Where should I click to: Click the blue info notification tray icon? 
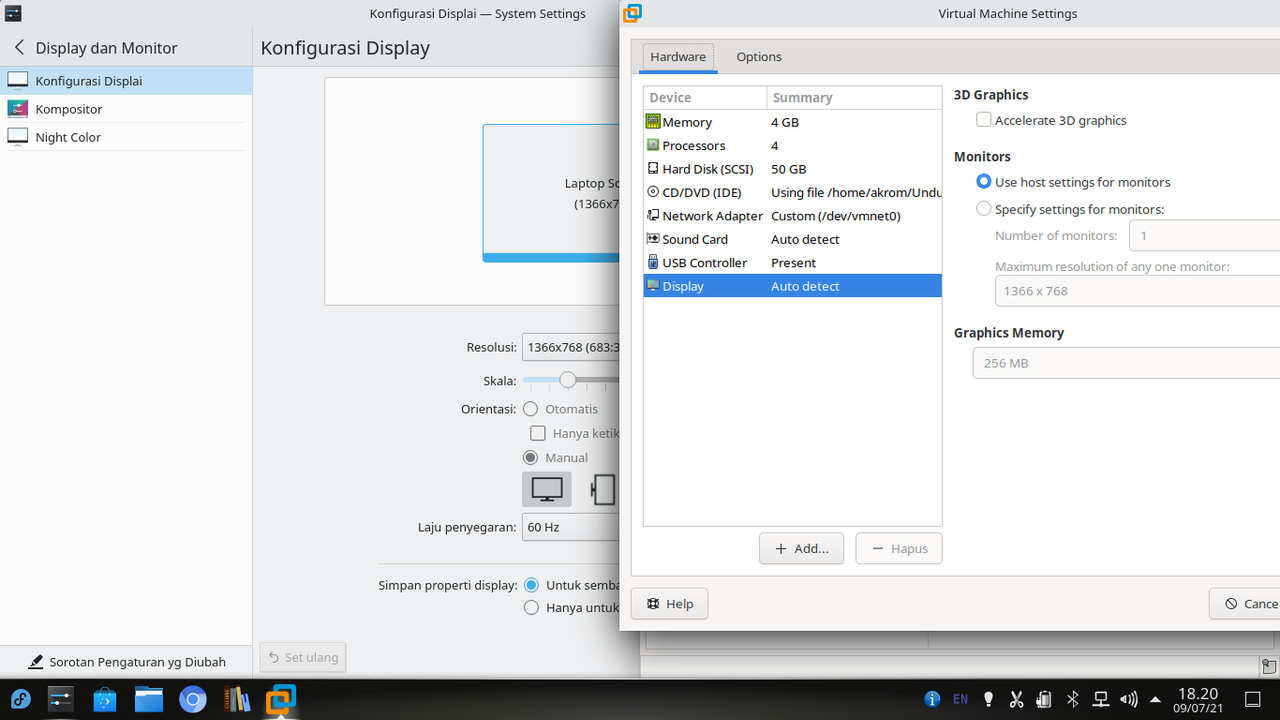(x=932, y=699)
